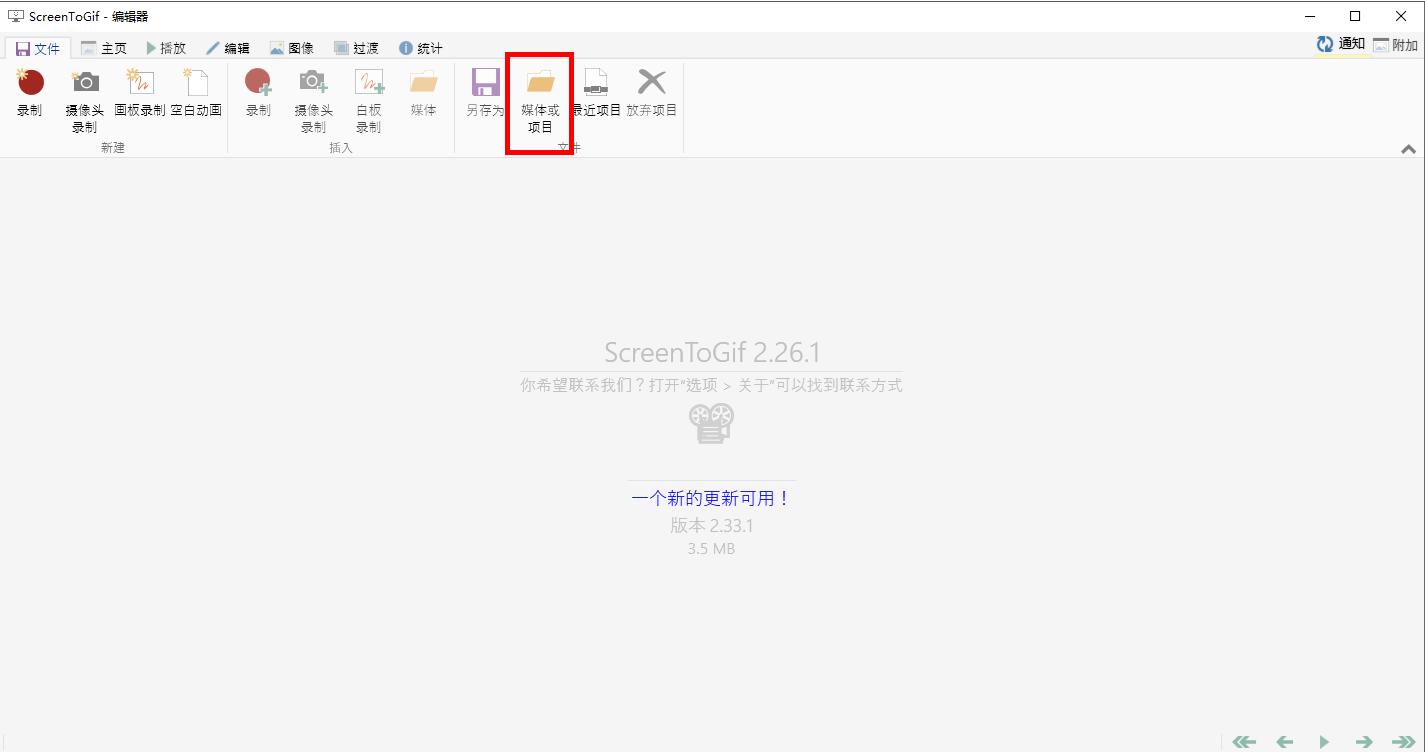This screenshot has width=1425, height=752.
Task: Insert media (媒体) into the project
Action: click(422, 95)
